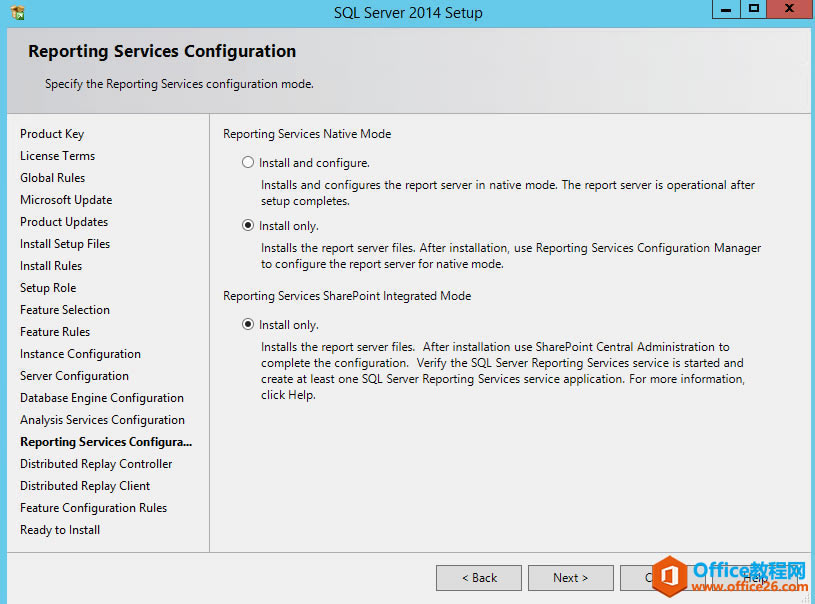Select Native Mode 'Install only' radio button
Screen dimensions: 815x604
(x=248, y=225)
